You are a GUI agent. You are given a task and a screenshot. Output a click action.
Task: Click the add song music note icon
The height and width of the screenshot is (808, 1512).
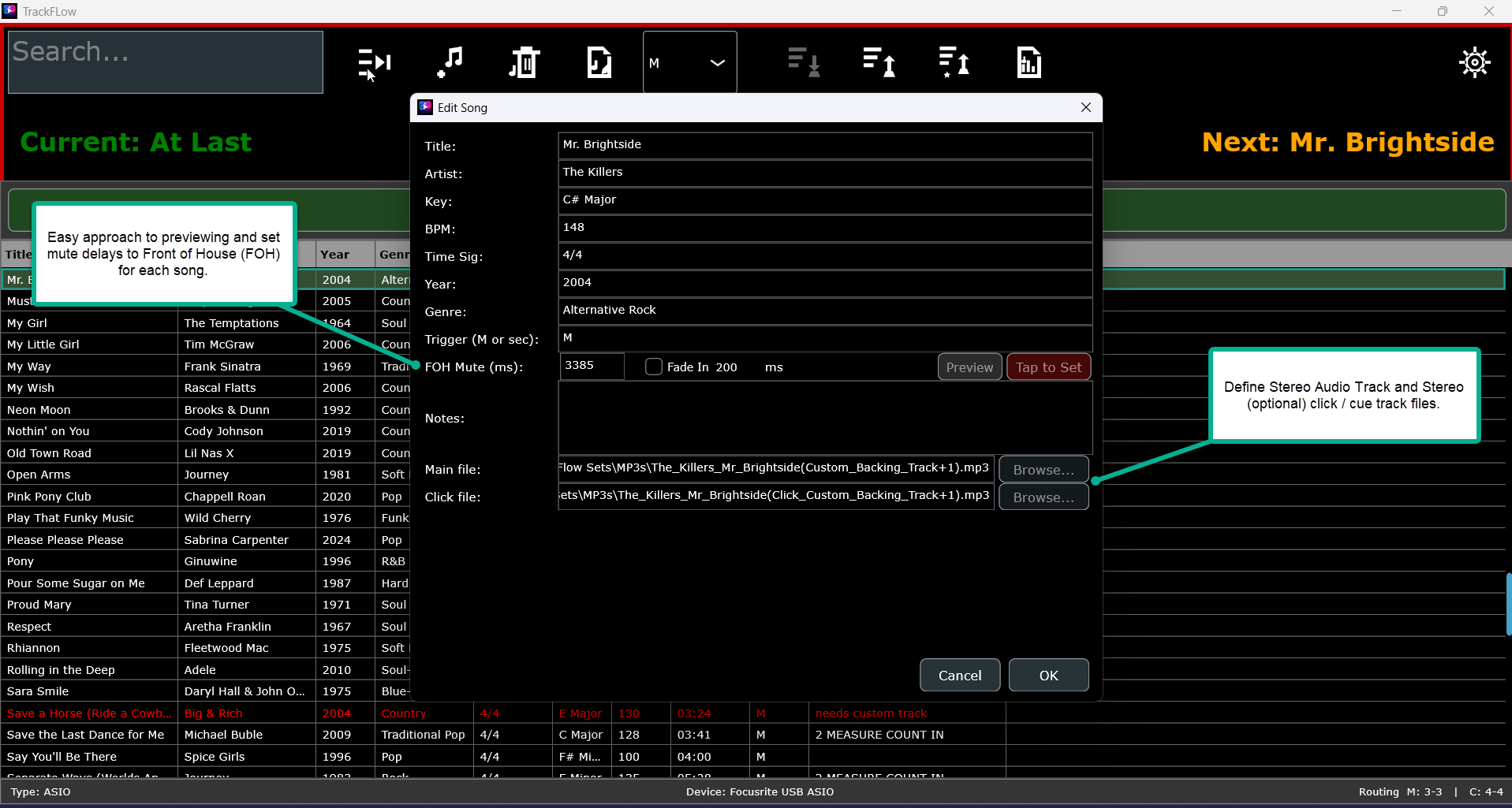coord(450,62)
